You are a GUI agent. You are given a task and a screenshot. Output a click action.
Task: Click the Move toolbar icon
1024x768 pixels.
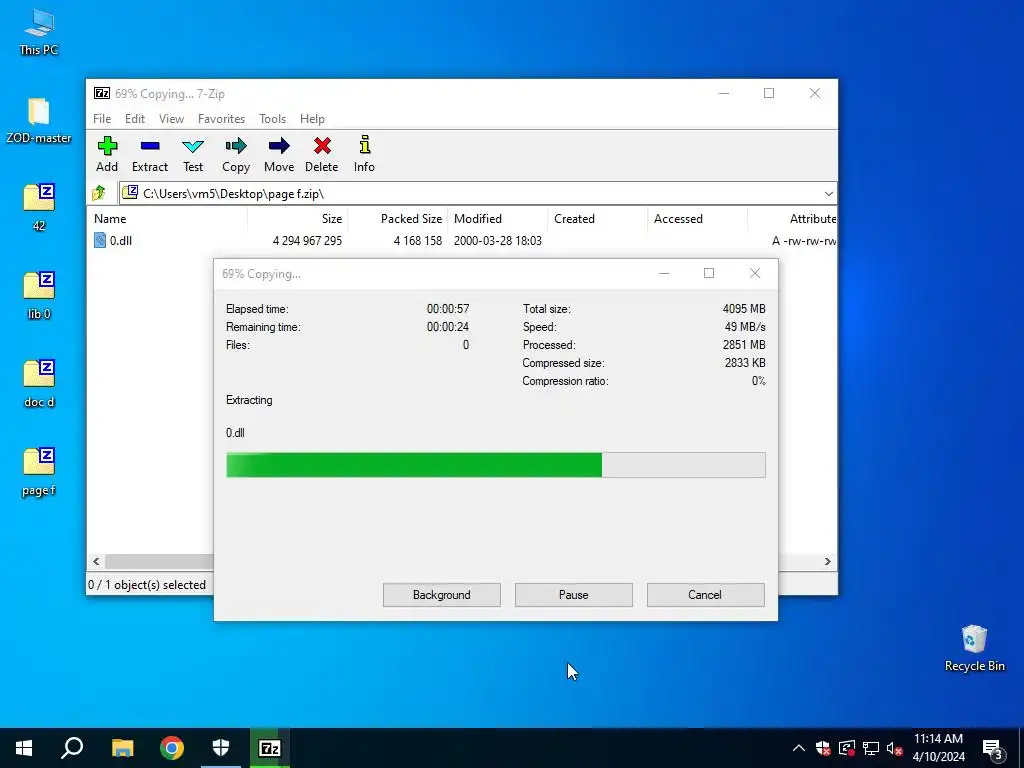pyautogui.click(x=279, y=154)
